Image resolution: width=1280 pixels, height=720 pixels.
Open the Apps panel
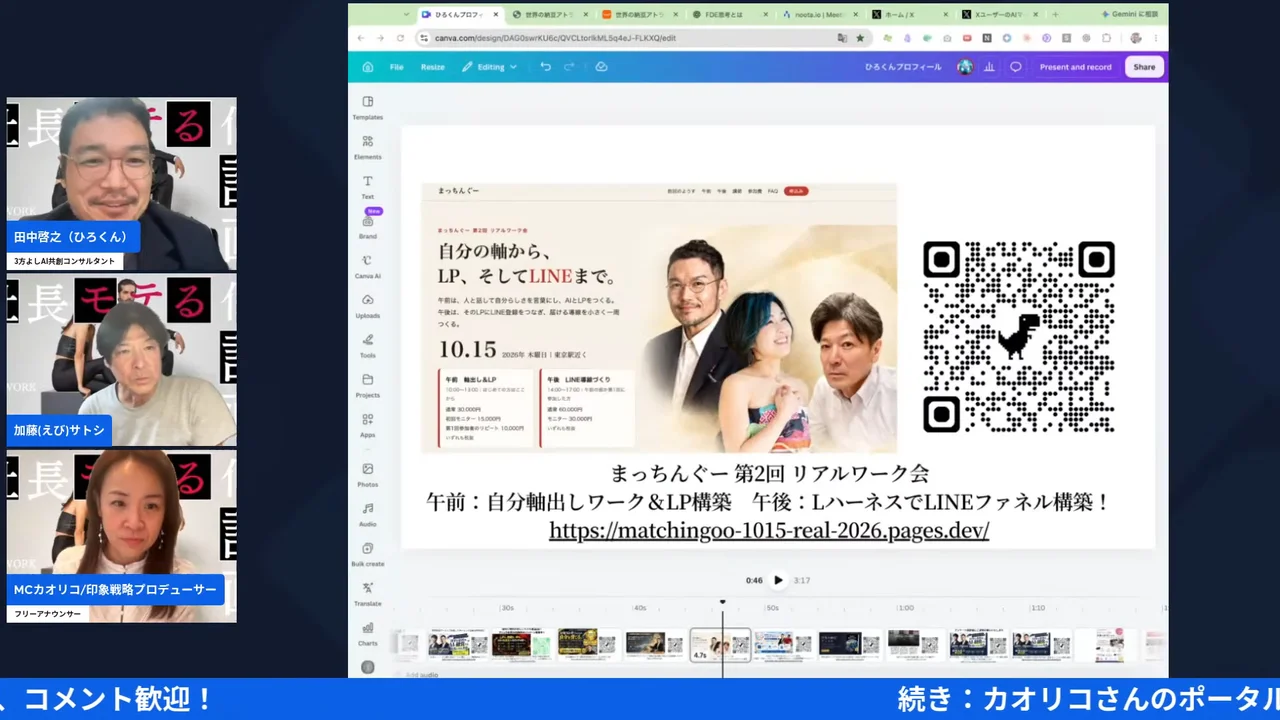pyautogui.click(x=368, y=425)
